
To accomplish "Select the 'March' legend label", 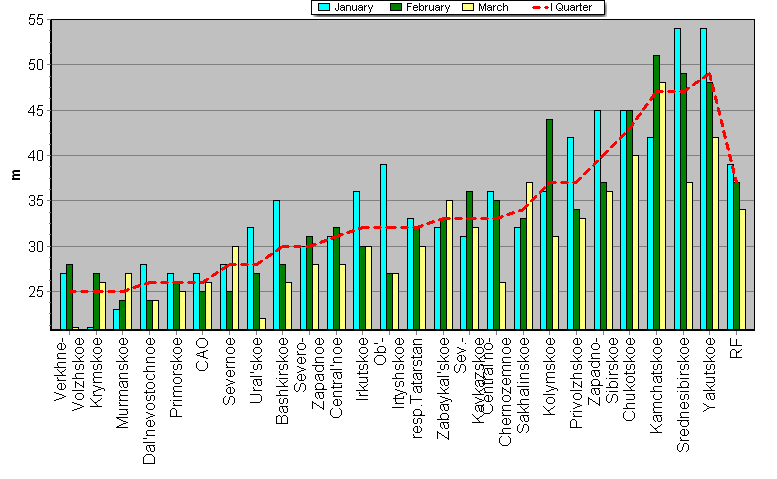I will [x=493, y=7].
